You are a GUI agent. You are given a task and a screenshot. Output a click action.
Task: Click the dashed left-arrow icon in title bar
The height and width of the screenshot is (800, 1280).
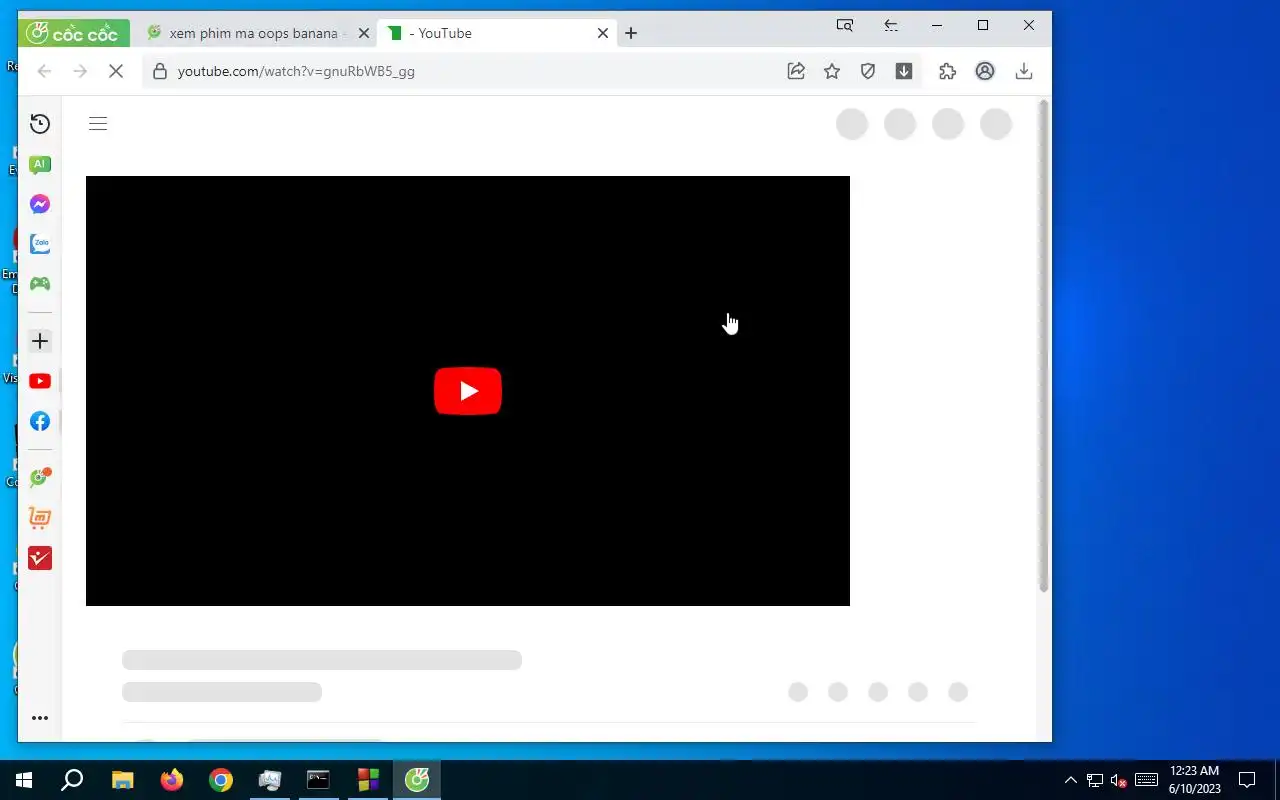click(891, 25)
